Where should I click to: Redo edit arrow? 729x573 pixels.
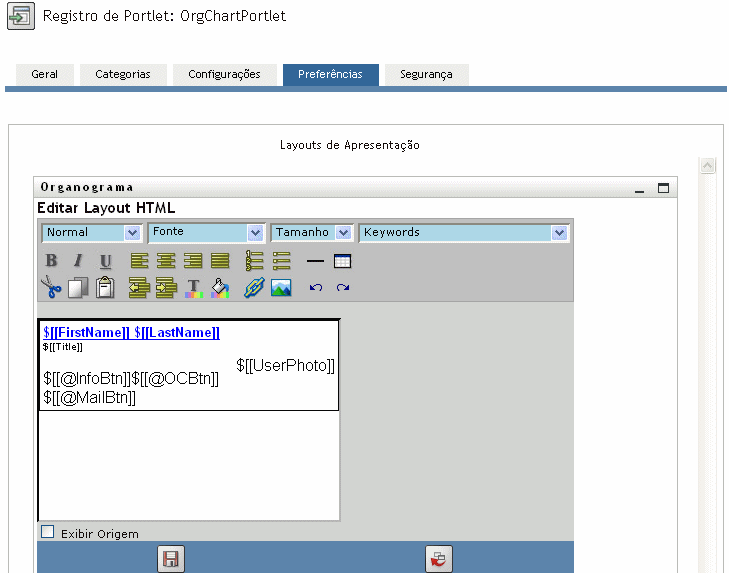click(x=343, y=287)
